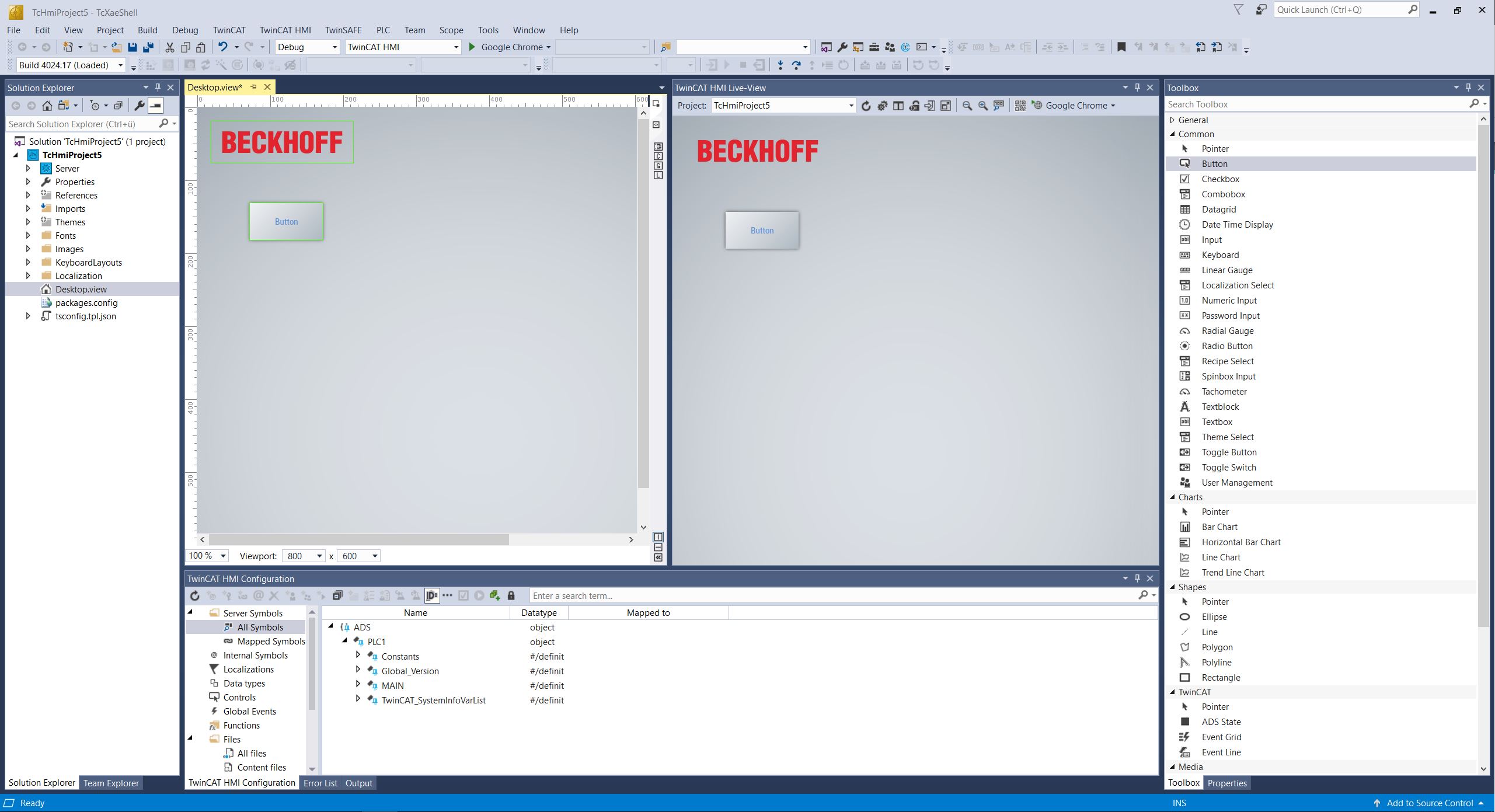Viewport: 1495px width, 812px height.
Task: Start project in Google Chrome from main toolbar
Action: [510, 47]
